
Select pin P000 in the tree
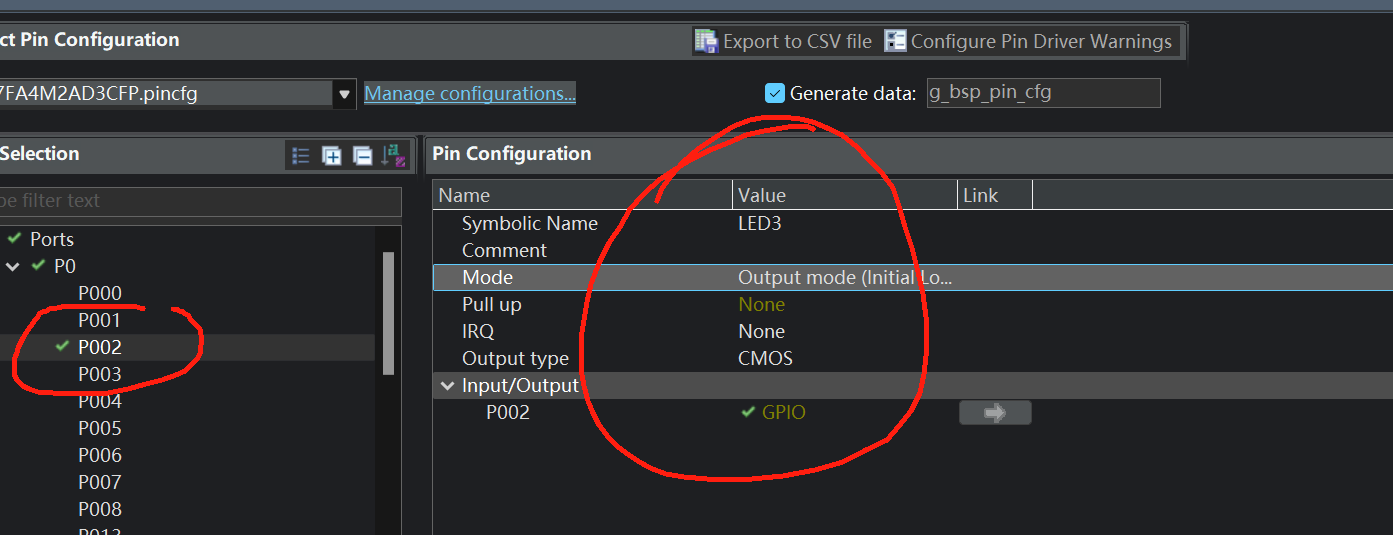coord(100,293)
